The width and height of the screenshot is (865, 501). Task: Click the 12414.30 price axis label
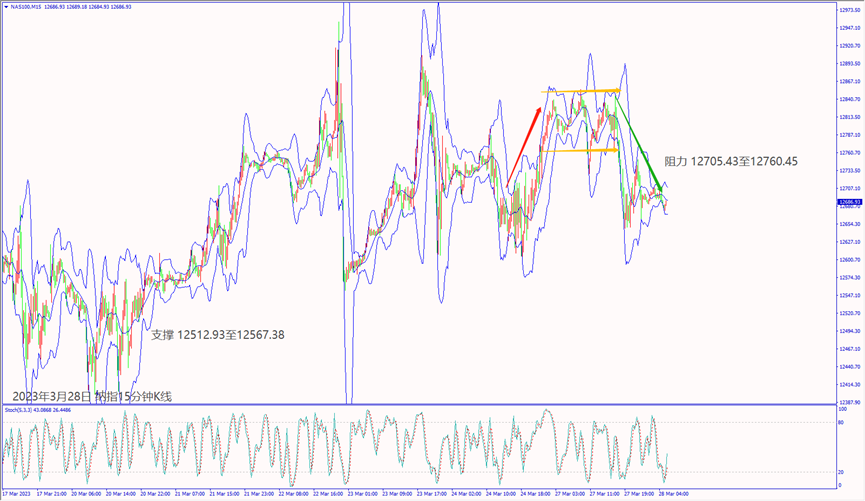(848, 384)
